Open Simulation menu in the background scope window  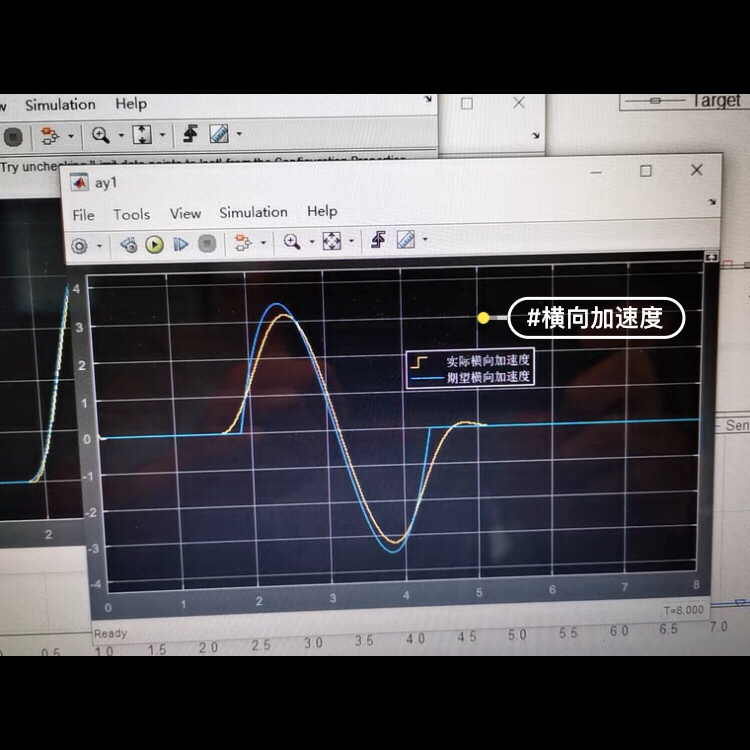[x=60, y=104]
